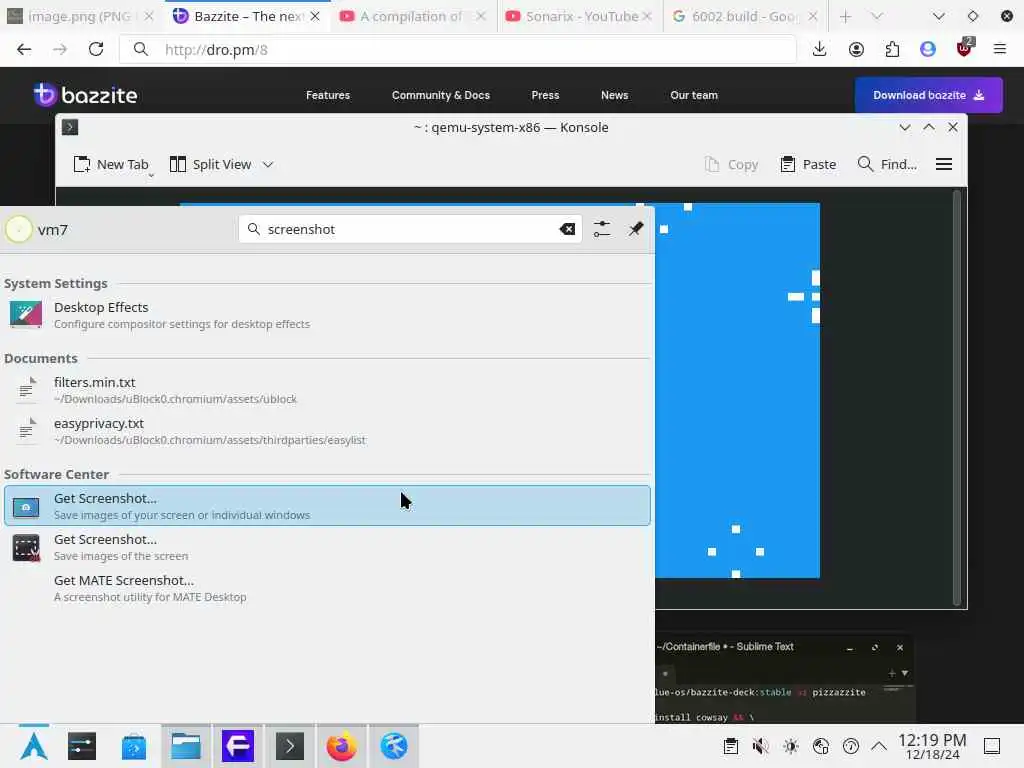Screen dimensions: 1024x768
Task: Open Discover software center from taskbar
Action: pyautogui.click(x=134, y=746)
